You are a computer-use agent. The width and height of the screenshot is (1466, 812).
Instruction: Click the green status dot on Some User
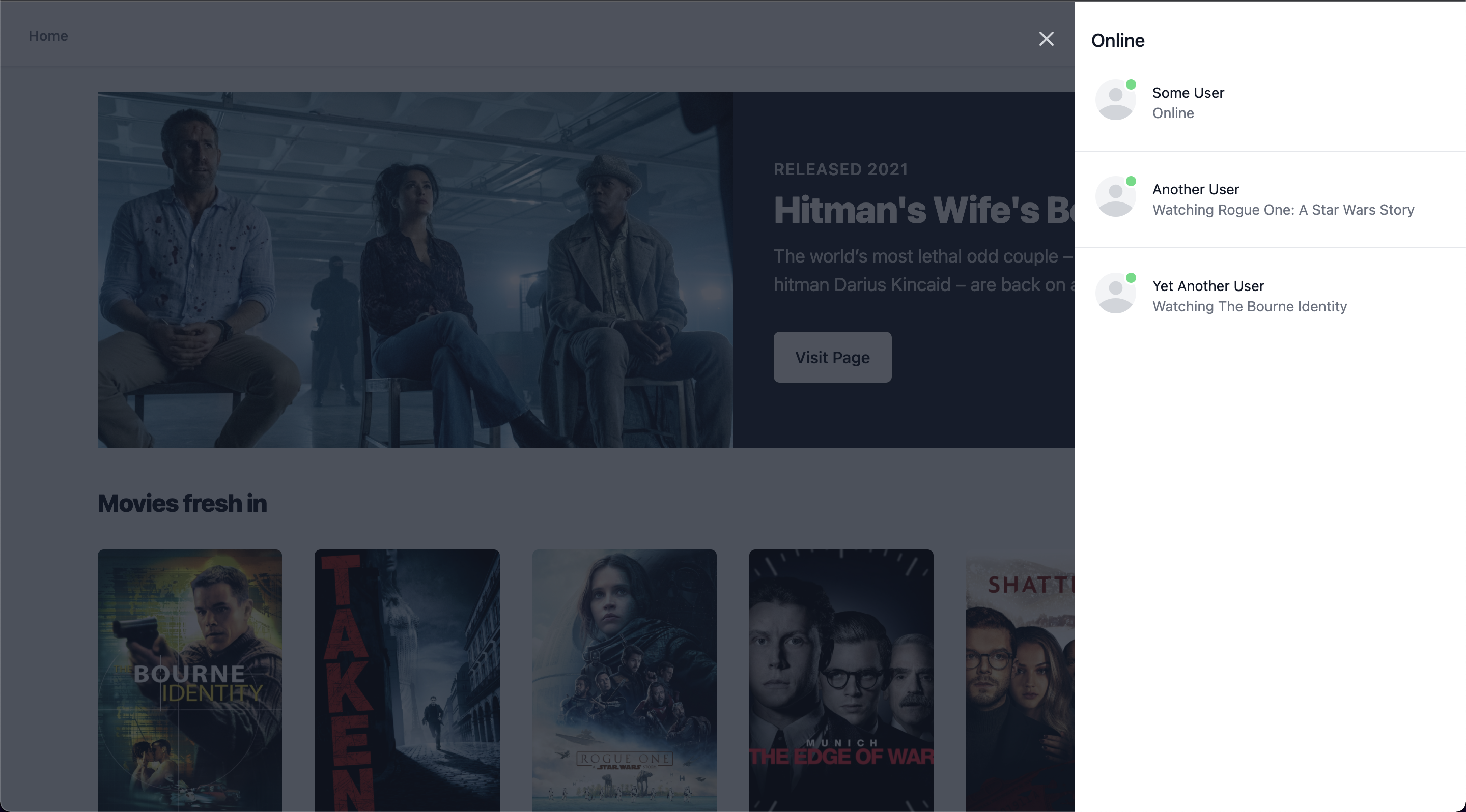coord(1131,85)
